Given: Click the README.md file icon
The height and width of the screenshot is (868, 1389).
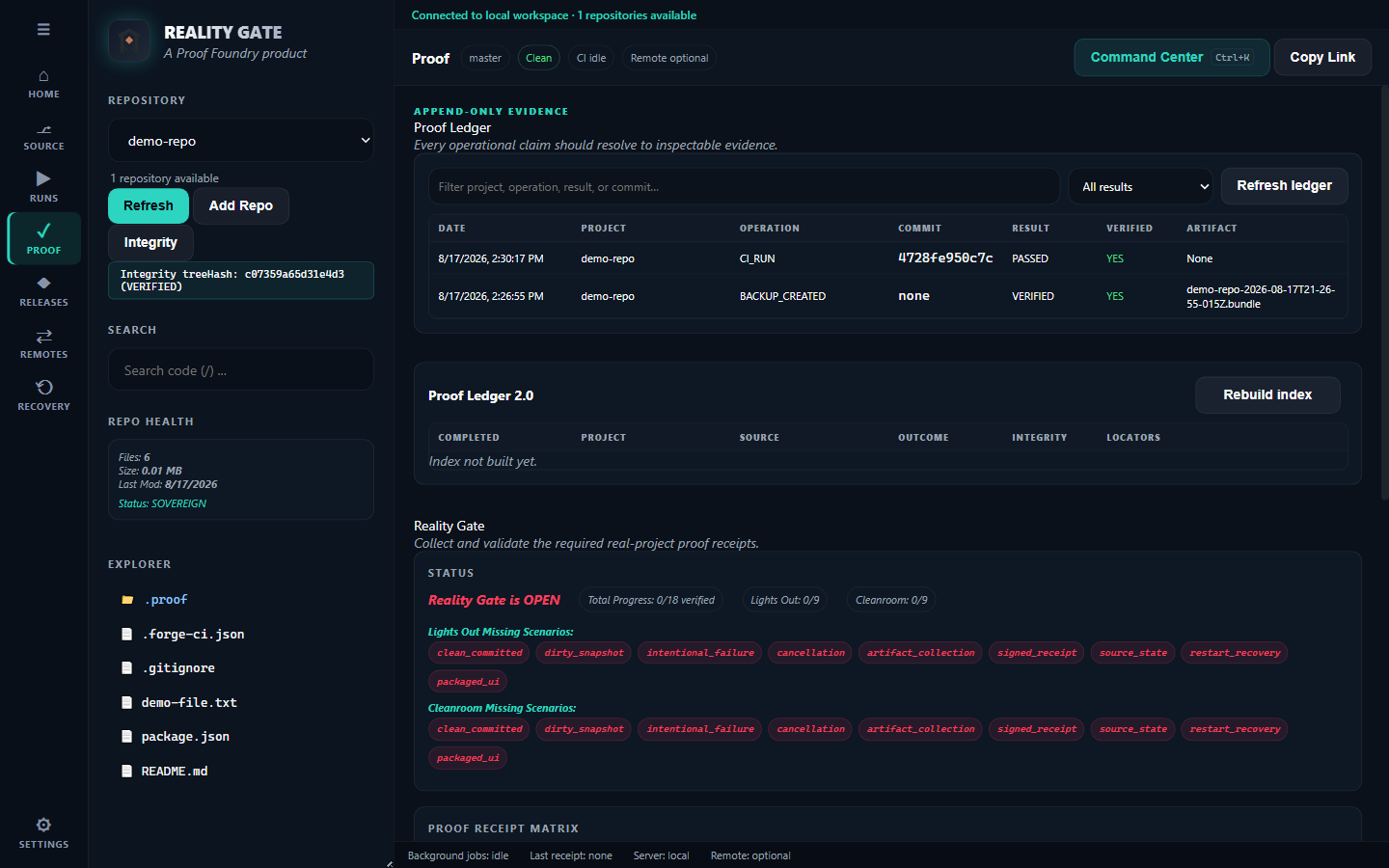Looking at the screenshot, I should [x=126, y=771].
